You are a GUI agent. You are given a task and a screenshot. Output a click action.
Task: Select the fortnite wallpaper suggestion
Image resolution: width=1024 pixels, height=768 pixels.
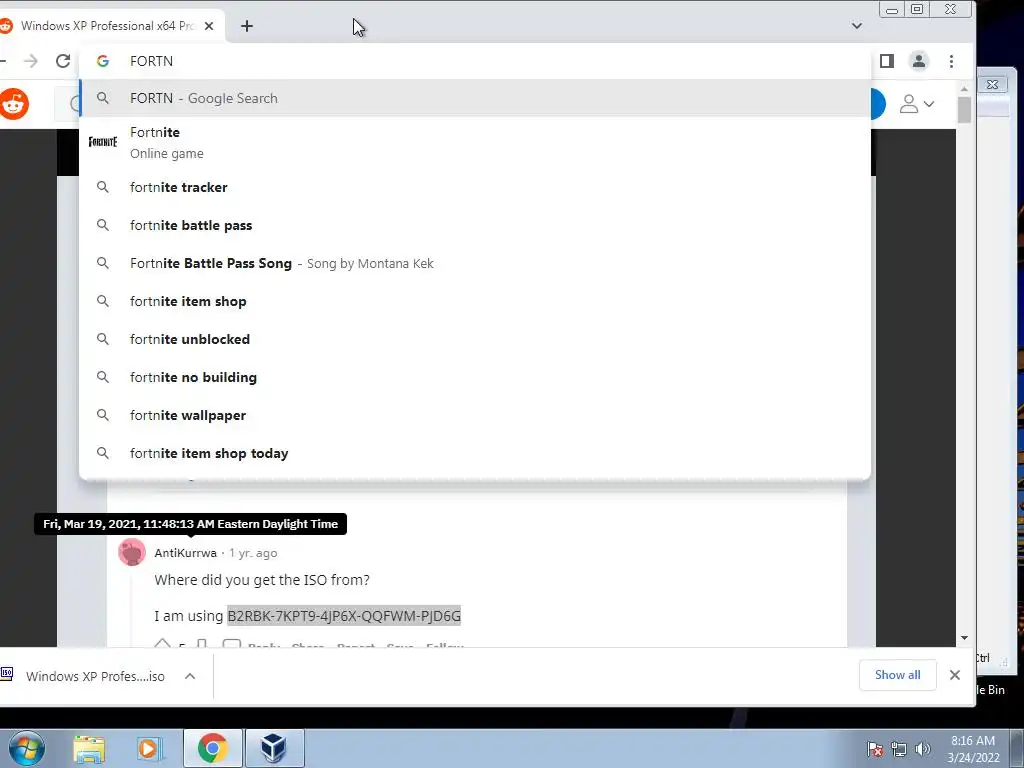point(475,415)
